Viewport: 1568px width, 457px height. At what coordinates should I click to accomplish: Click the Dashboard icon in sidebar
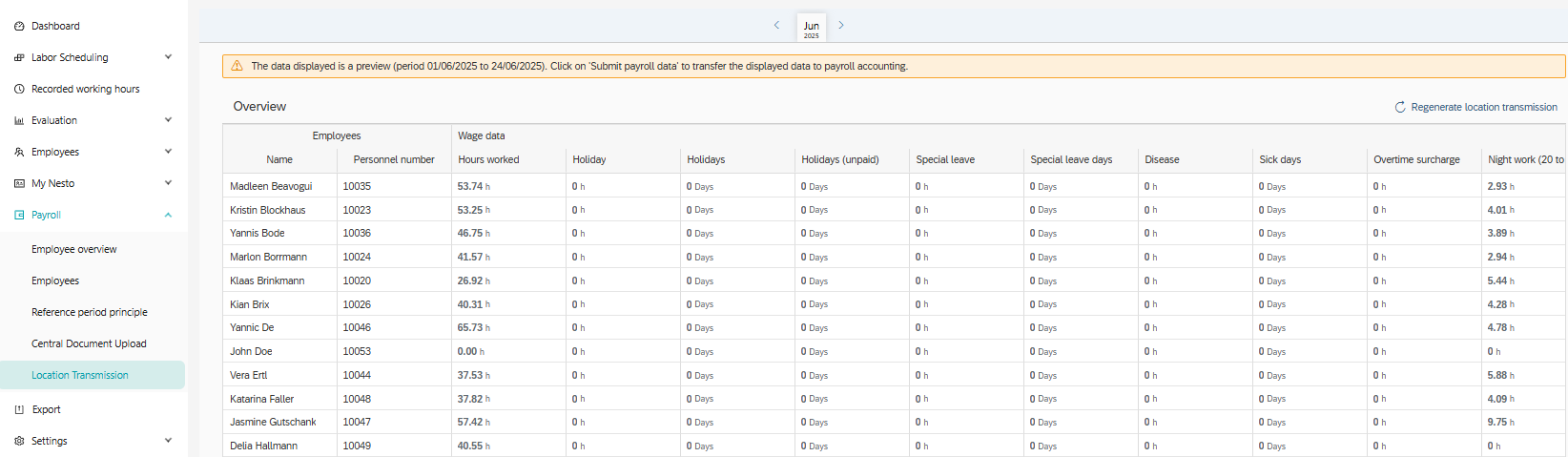(19, 27)
